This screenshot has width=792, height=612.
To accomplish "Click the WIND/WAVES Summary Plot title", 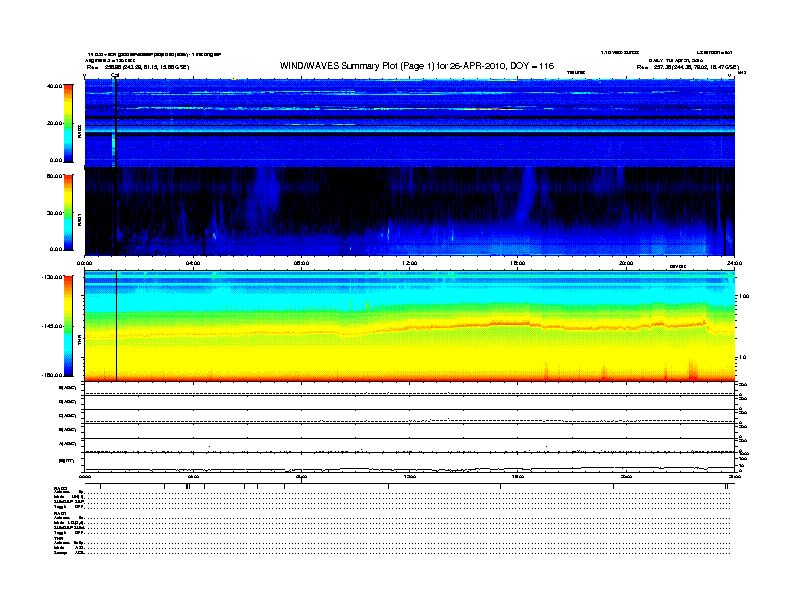I will point(417,66).
